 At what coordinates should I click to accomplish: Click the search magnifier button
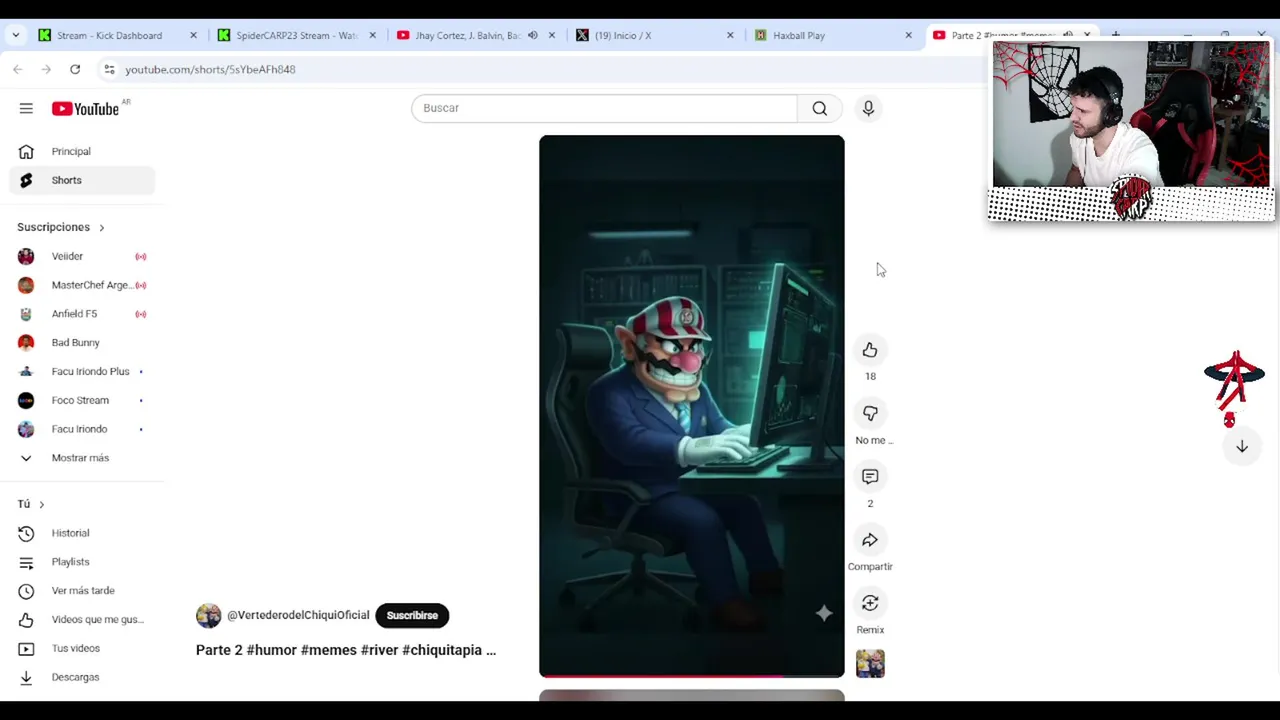coord(820,108)
